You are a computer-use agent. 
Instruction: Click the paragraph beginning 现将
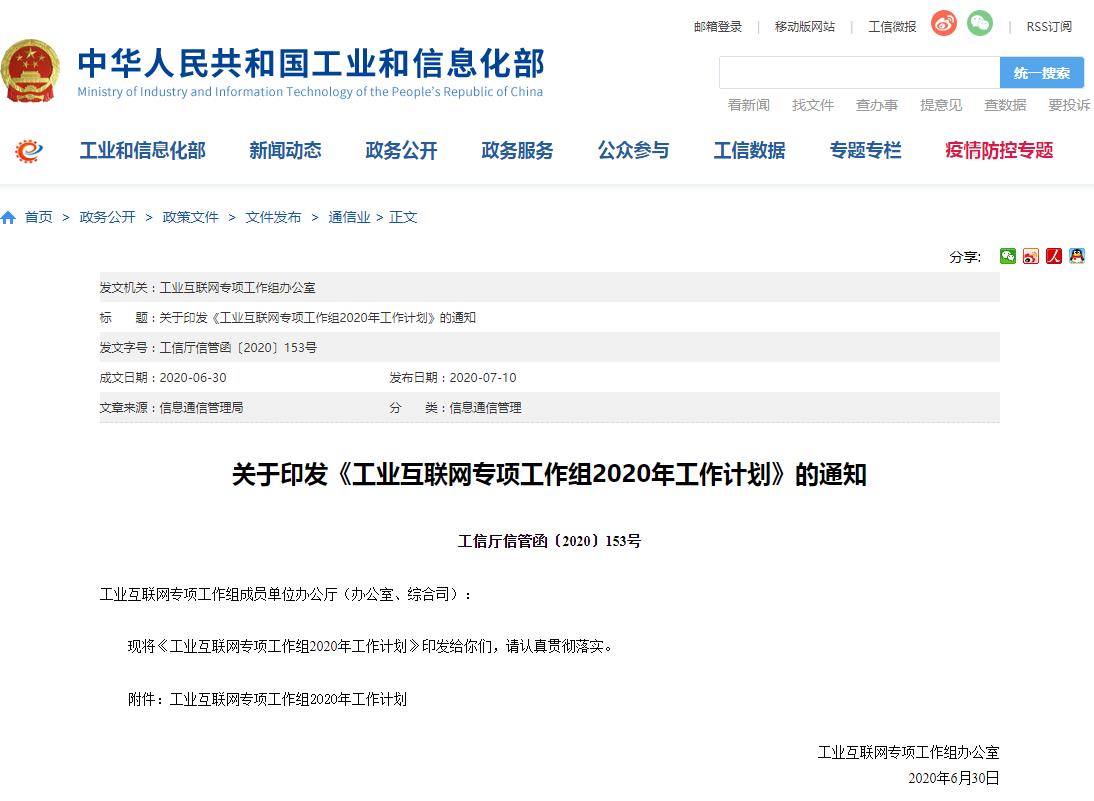point(370,647)
